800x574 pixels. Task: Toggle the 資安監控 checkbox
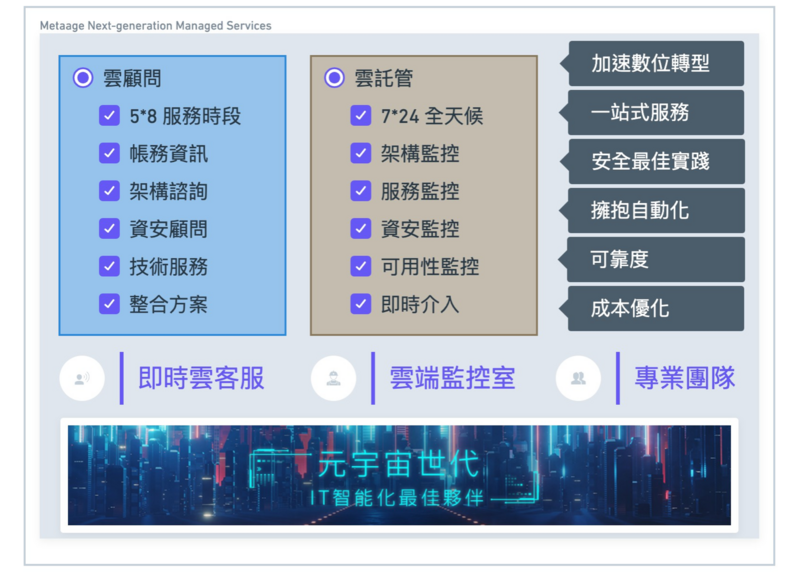point(361,229)
